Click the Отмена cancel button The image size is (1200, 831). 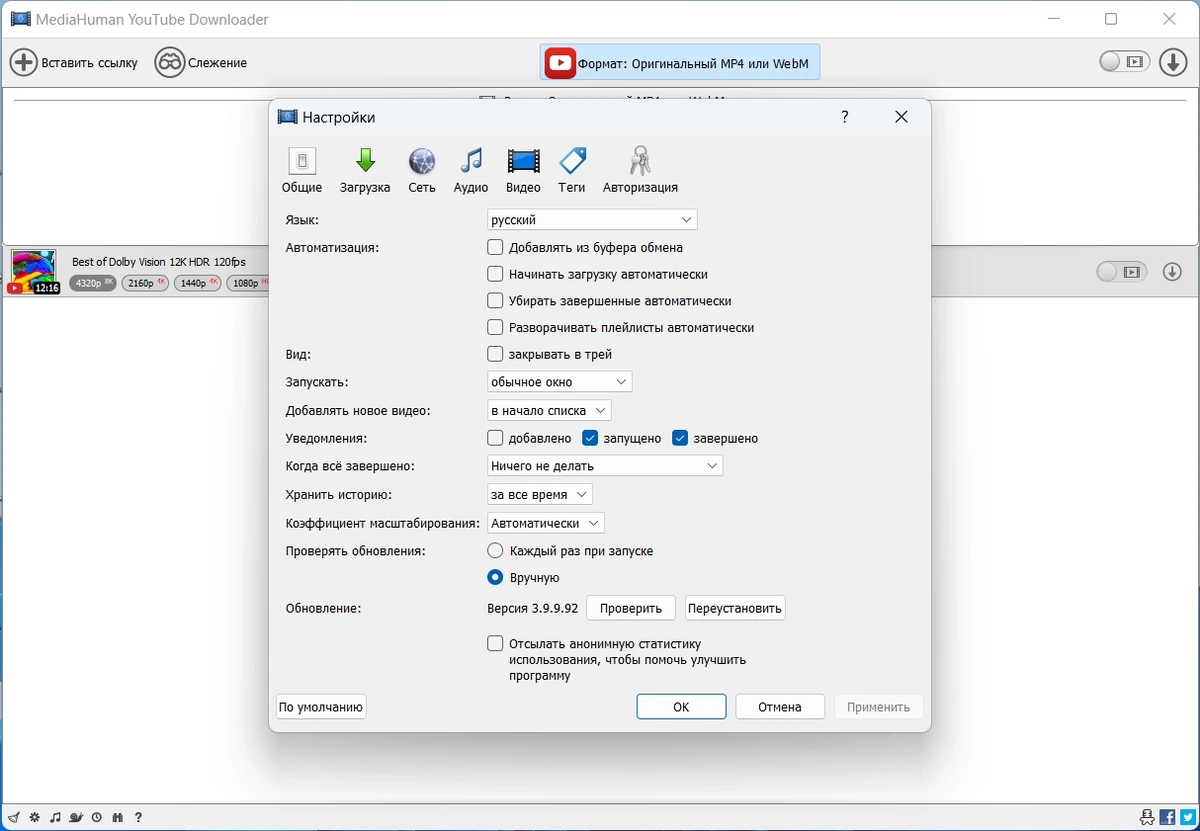[x=780, y=707]
